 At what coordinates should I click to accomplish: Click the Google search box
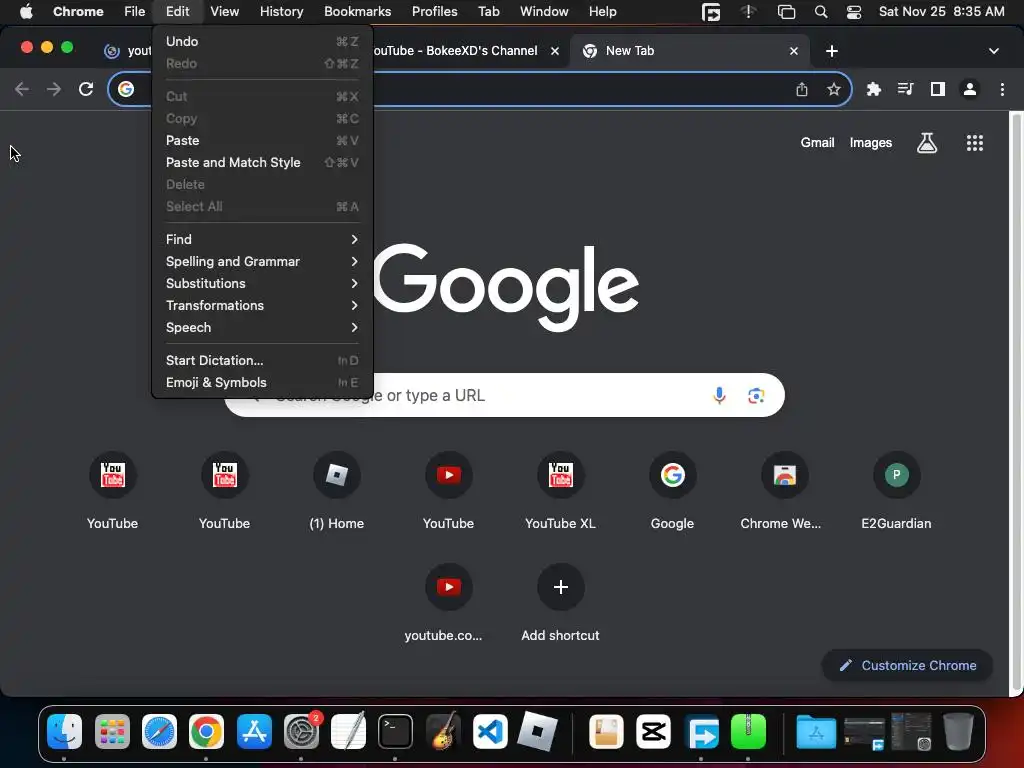[x=504, y=395]
